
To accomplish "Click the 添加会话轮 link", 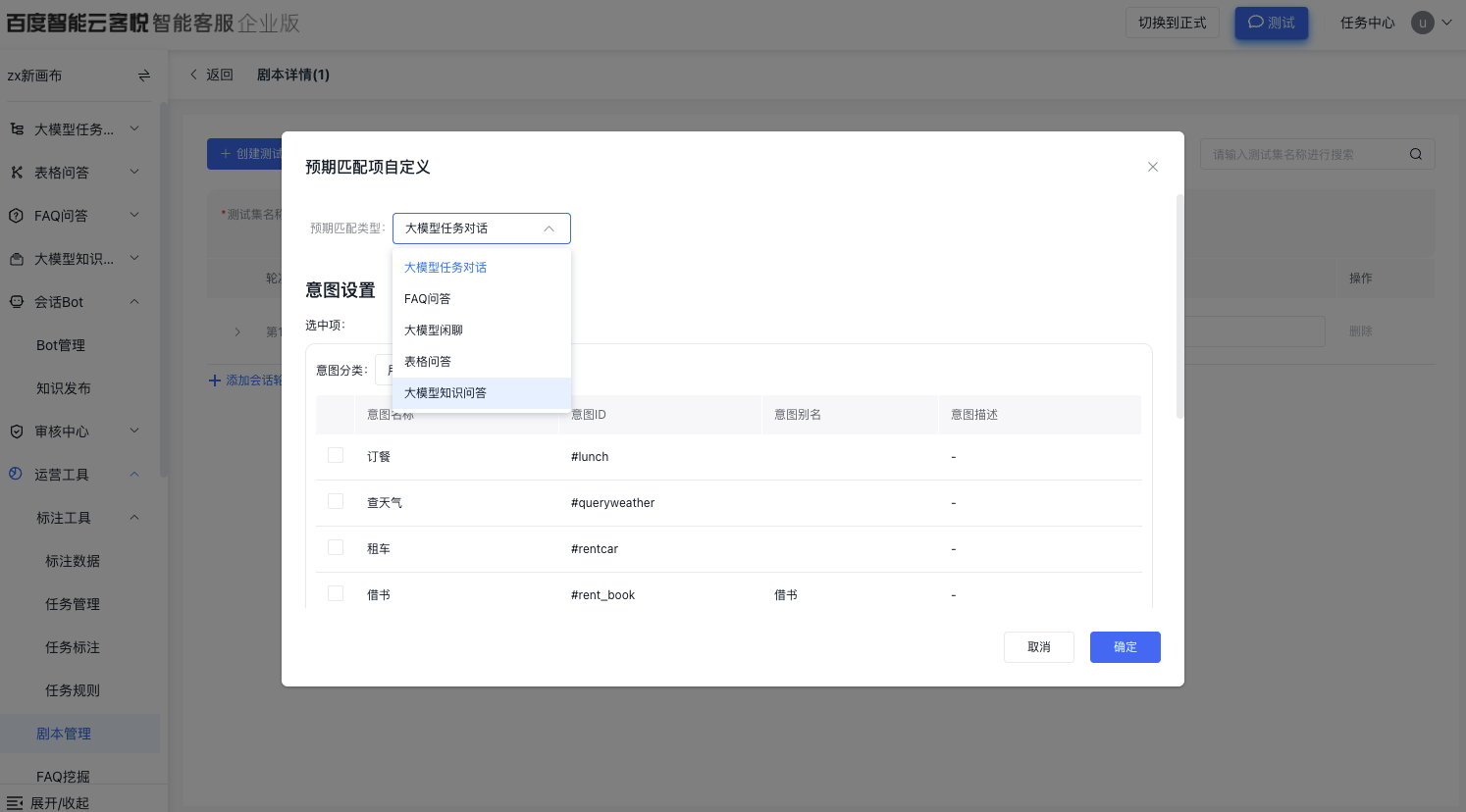I will [x=246, y=381].
